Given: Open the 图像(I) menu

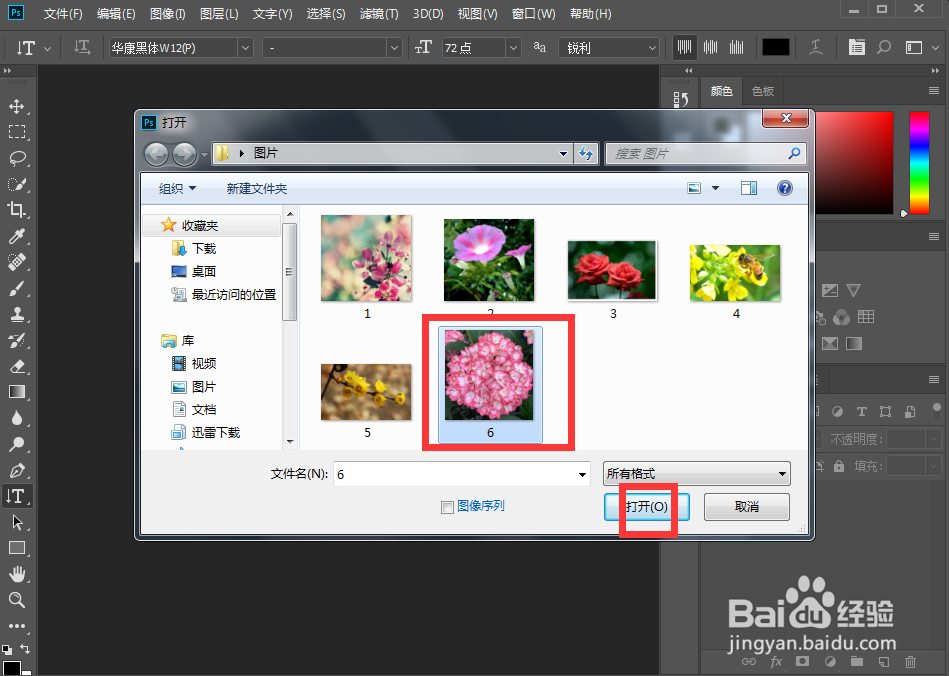Looking at the screenshot, I should (x=168, y=13).
